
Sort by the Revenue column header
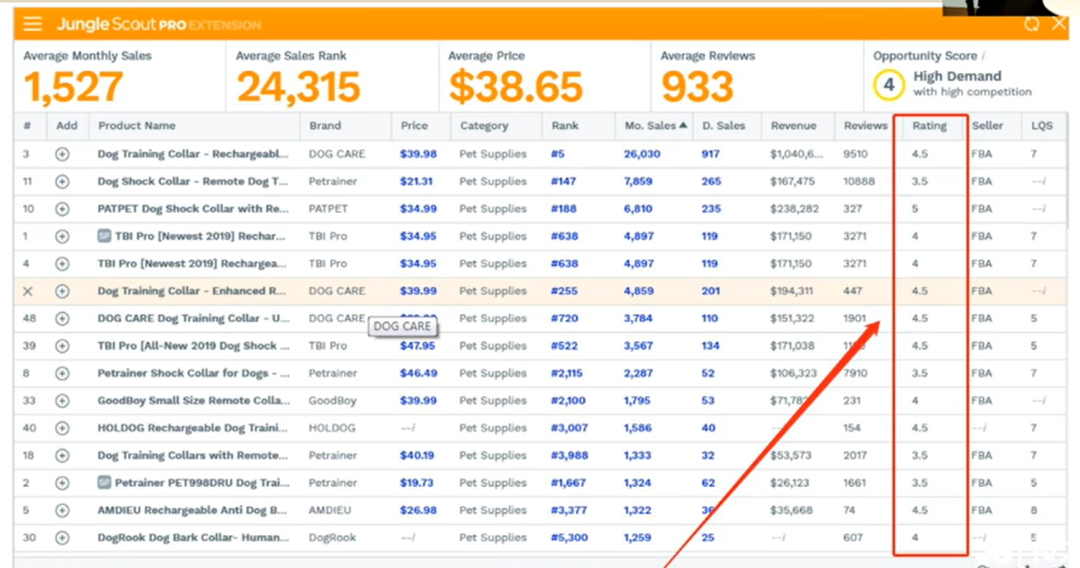click(x=793, y=125)
